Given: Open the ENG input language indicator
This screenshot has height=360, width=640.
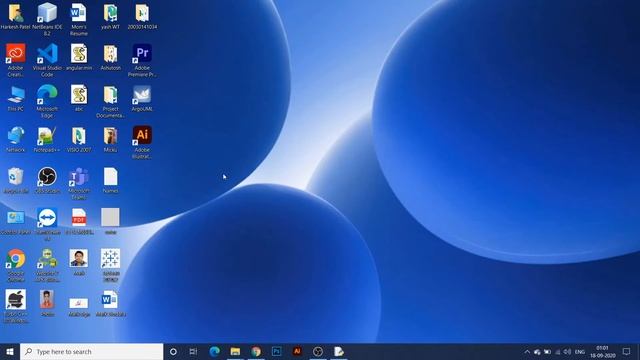Looking at the screenshot, I should pos(580,352).
